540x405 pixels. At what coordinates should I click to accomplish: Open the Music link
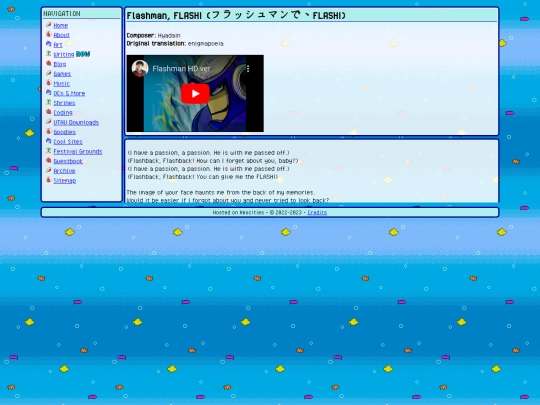(x=61, y=83)
